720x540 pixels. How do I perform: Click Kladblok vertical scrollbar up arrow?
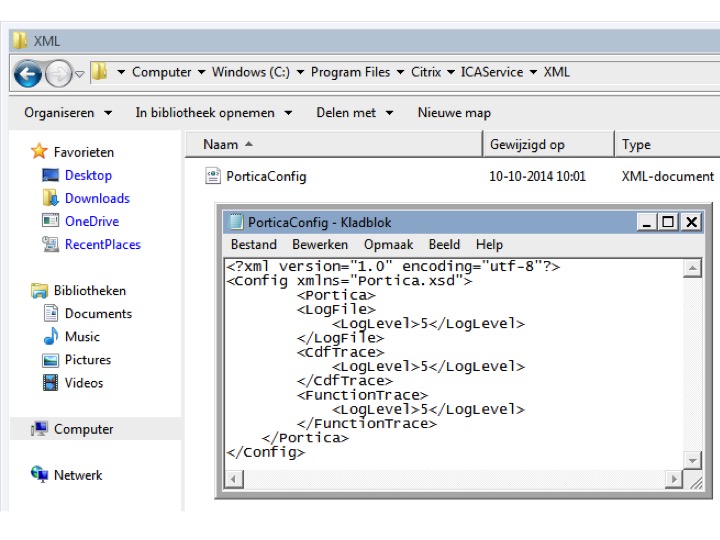(x=692, y=268)
